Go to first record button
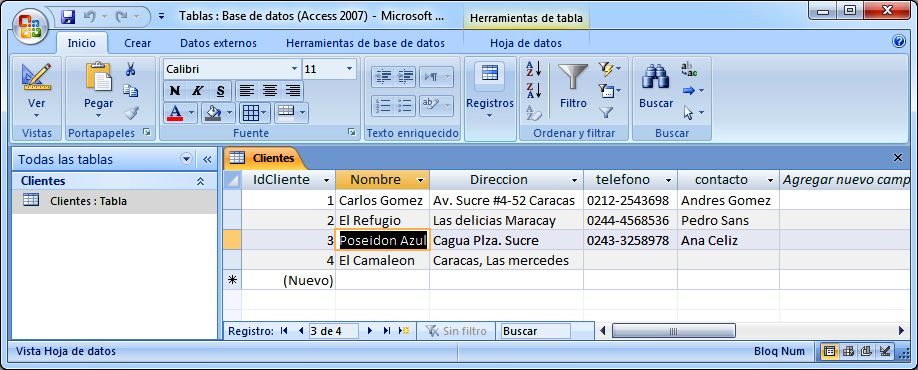This screenshot has height=370, width=918. pos(284,331)
